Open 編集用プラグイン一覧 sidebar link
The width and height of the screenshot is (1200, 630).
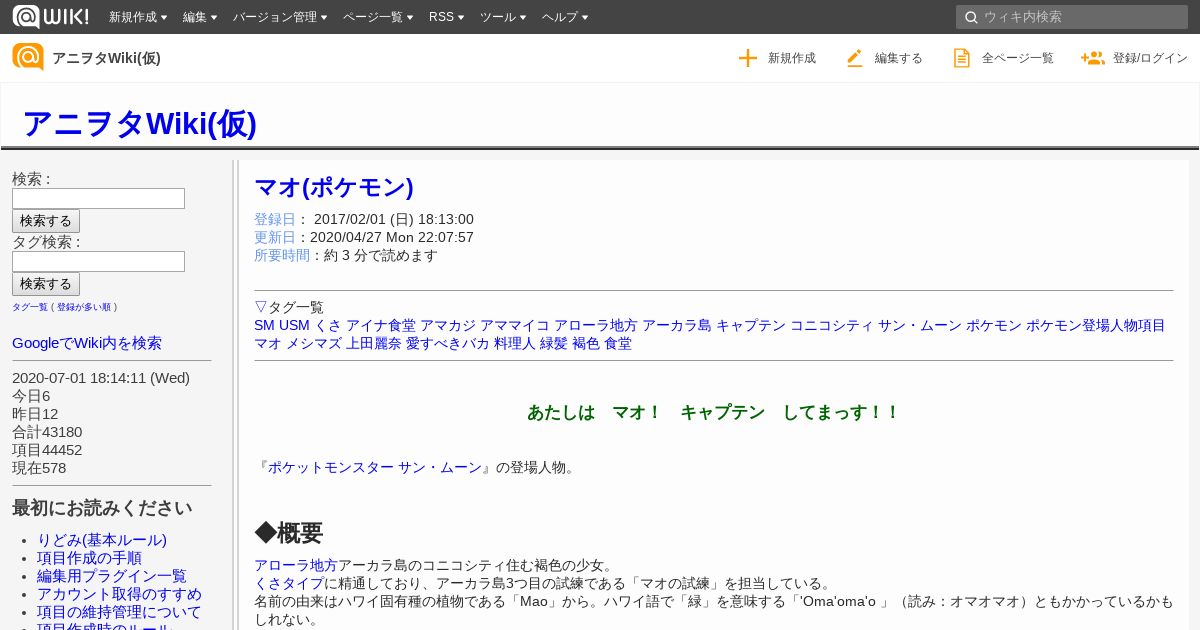coord(112,576)
